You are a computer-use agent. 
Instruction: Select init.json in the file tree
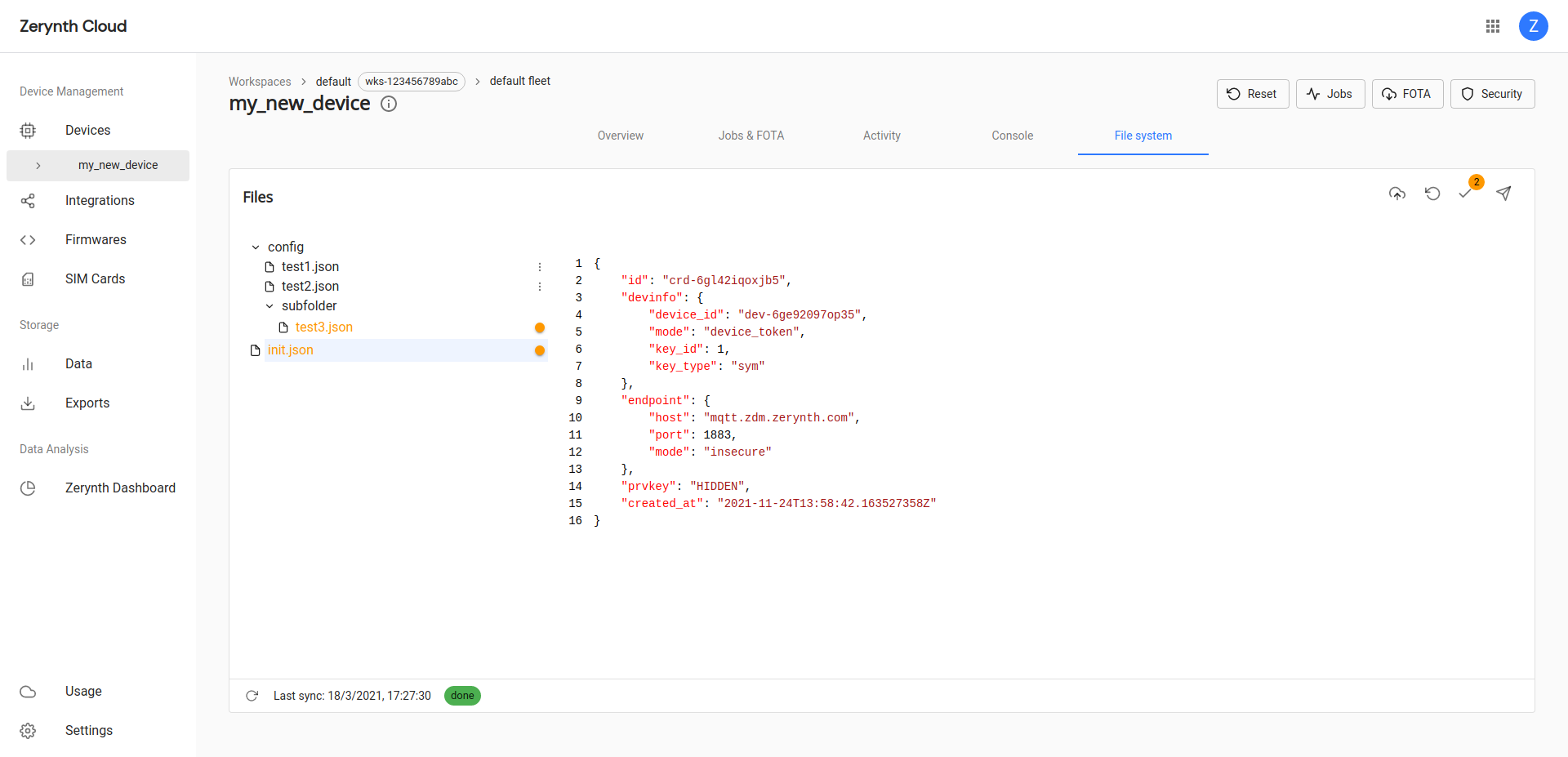[291, 350]
